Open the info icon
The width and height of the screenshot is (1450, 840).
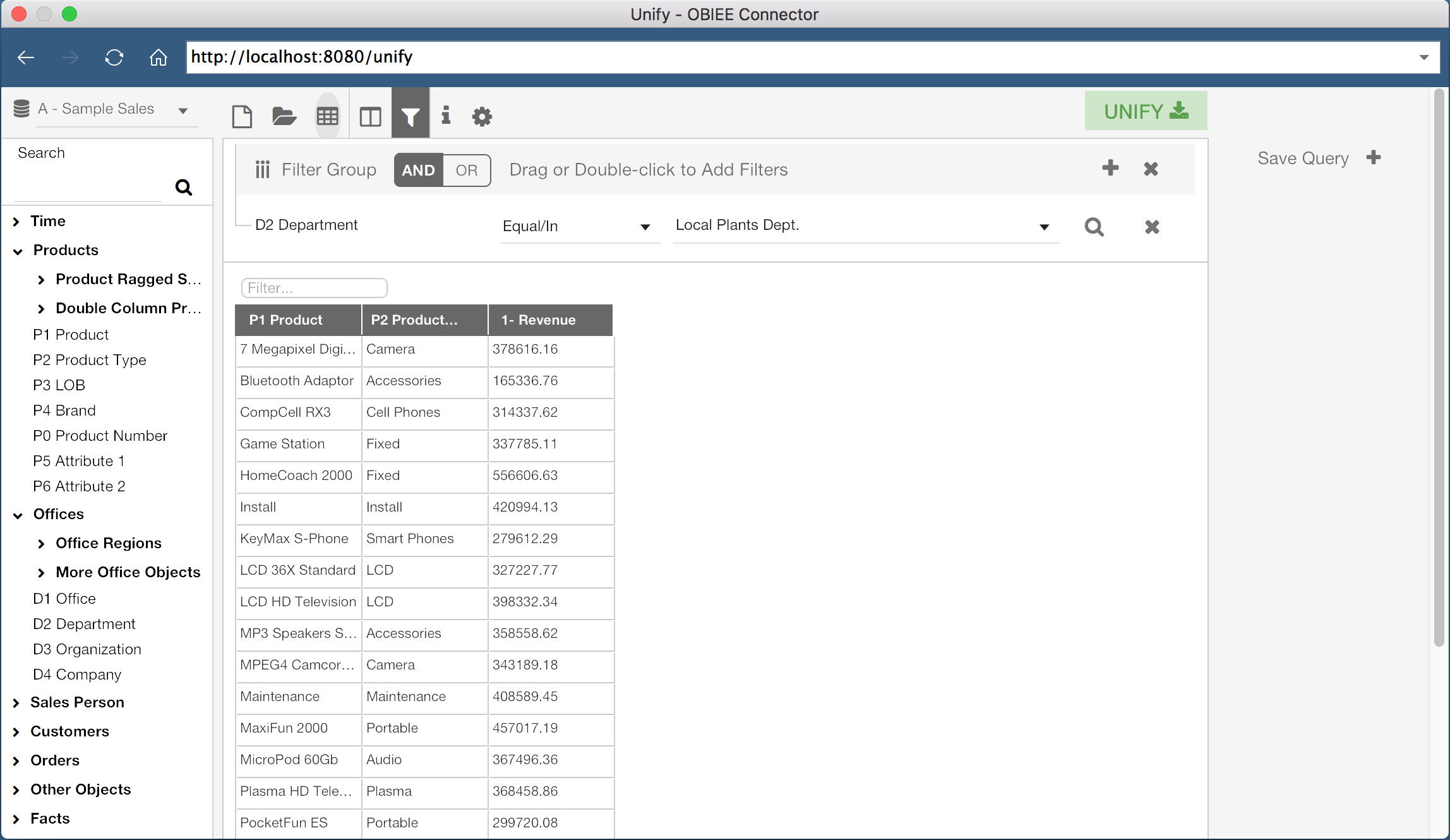point(446,115)
